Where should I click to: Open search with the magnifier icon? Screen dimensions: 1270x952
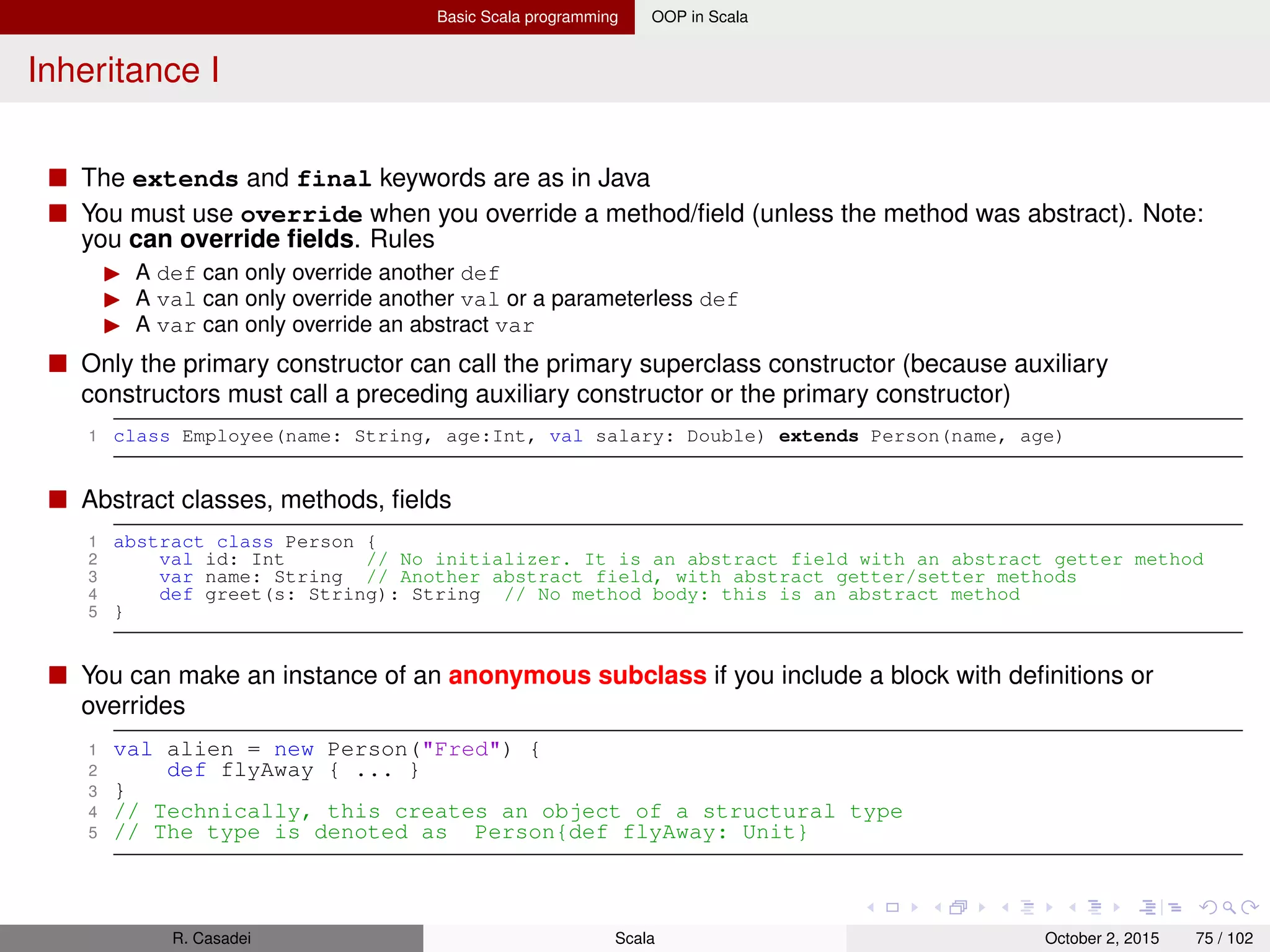point(1229,908)
